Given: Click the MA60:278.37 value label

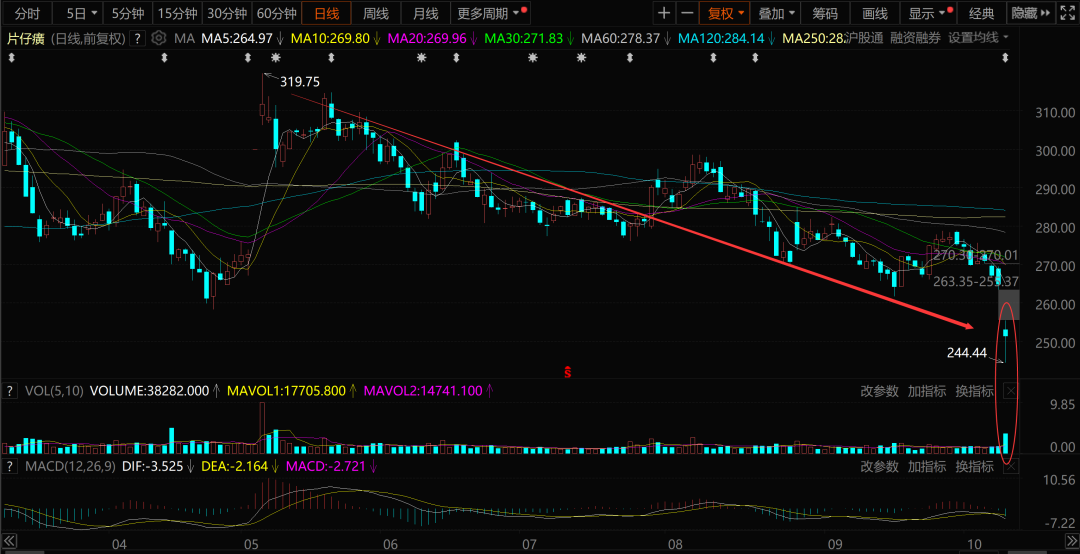Looking at the screenshot, I should (x=621, y=39).
